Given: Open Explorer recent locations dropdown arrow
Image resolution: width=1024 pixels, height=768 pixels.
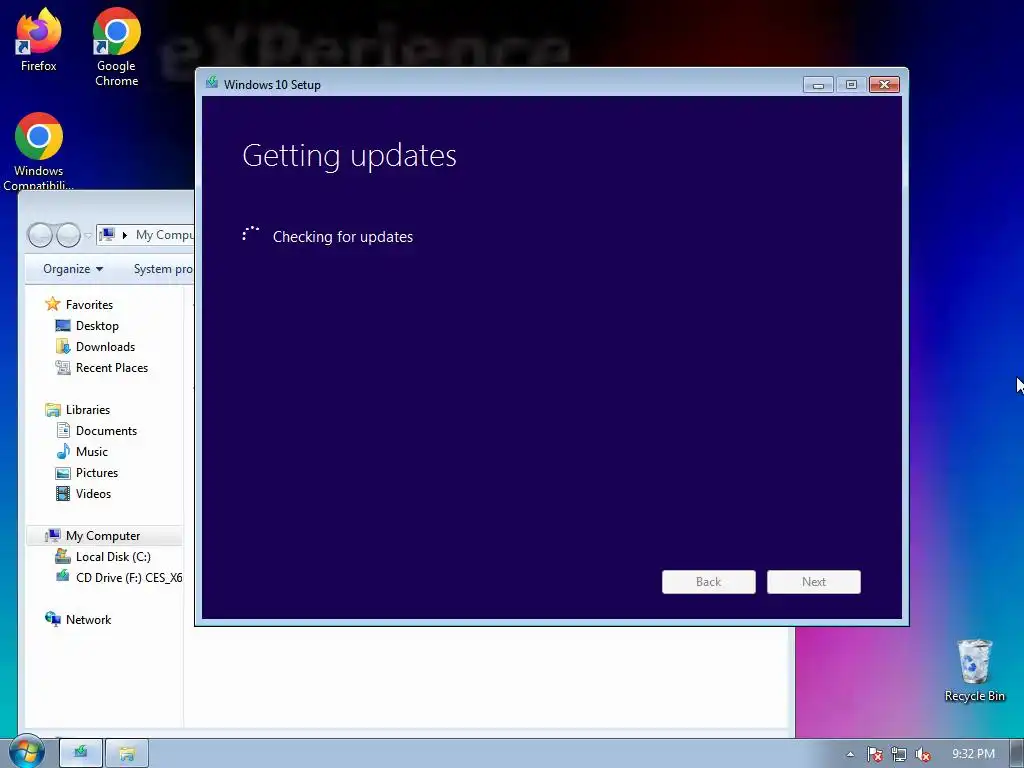Looking at the screenshot, I should (88, 235).
